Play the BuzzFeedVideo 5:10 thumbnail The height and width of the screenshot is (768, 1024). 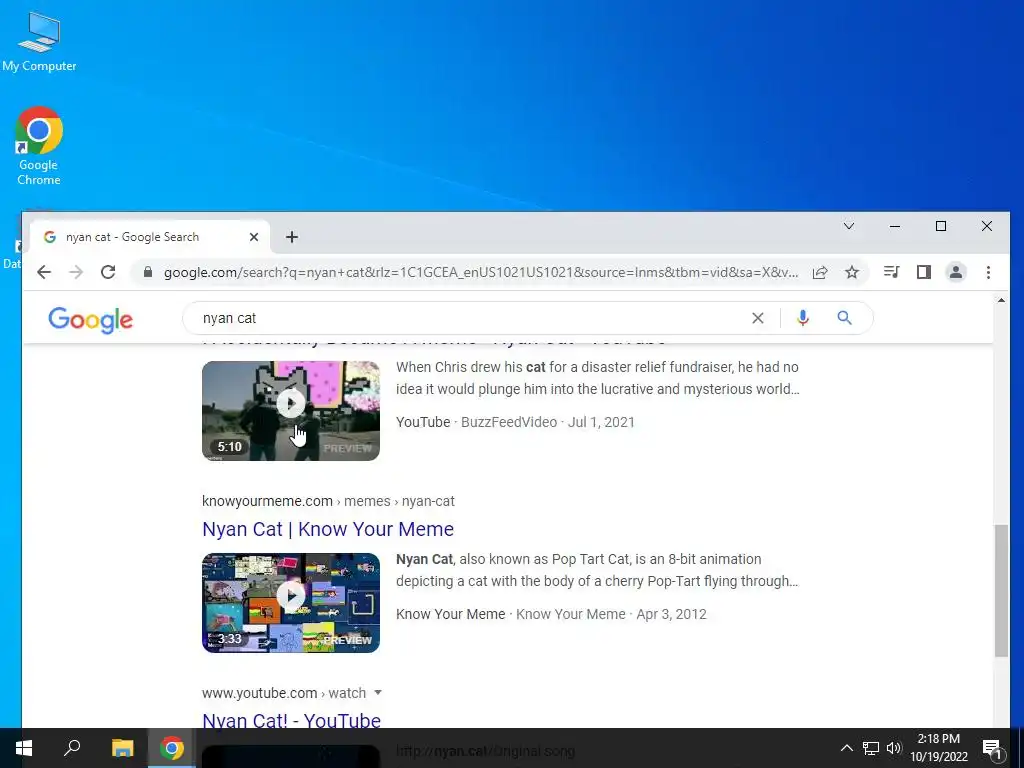coord(291,411)
